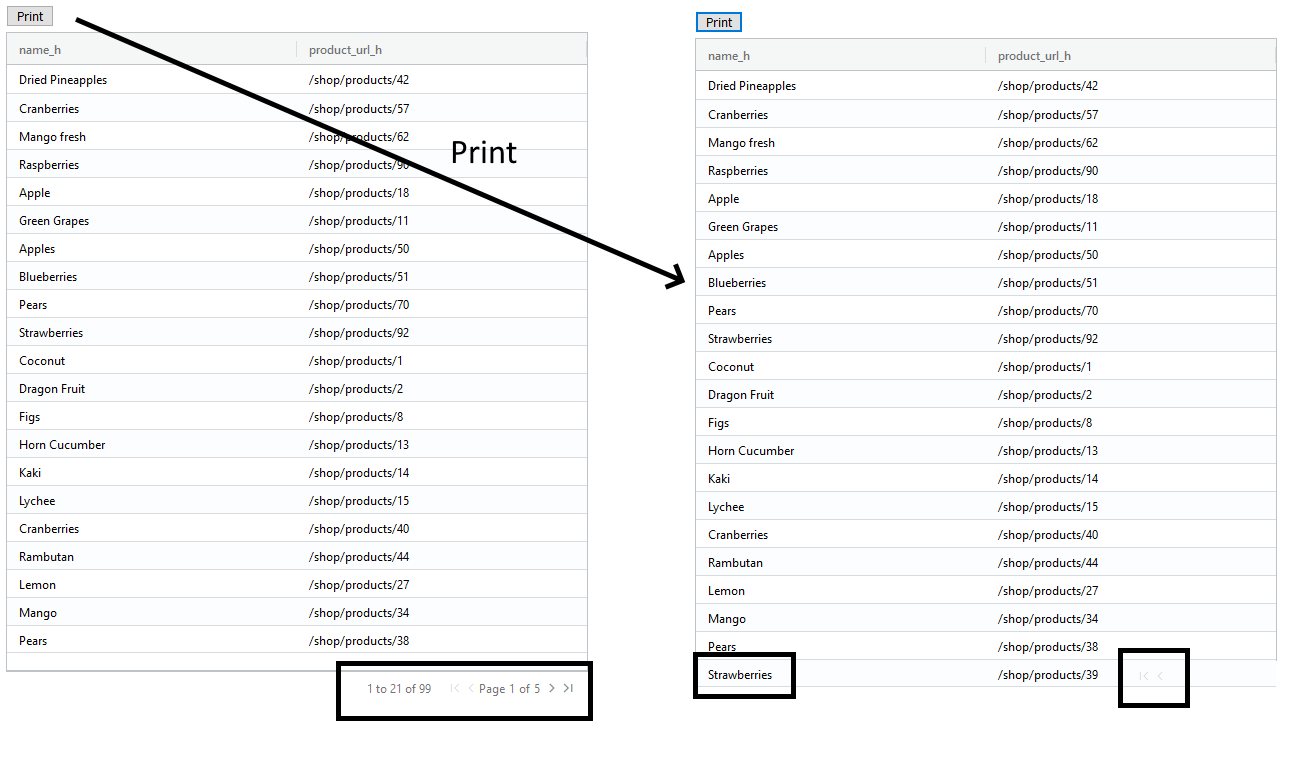Click 'Lemon' cell in right grid
1300x760 pixels.
point(726,591)
